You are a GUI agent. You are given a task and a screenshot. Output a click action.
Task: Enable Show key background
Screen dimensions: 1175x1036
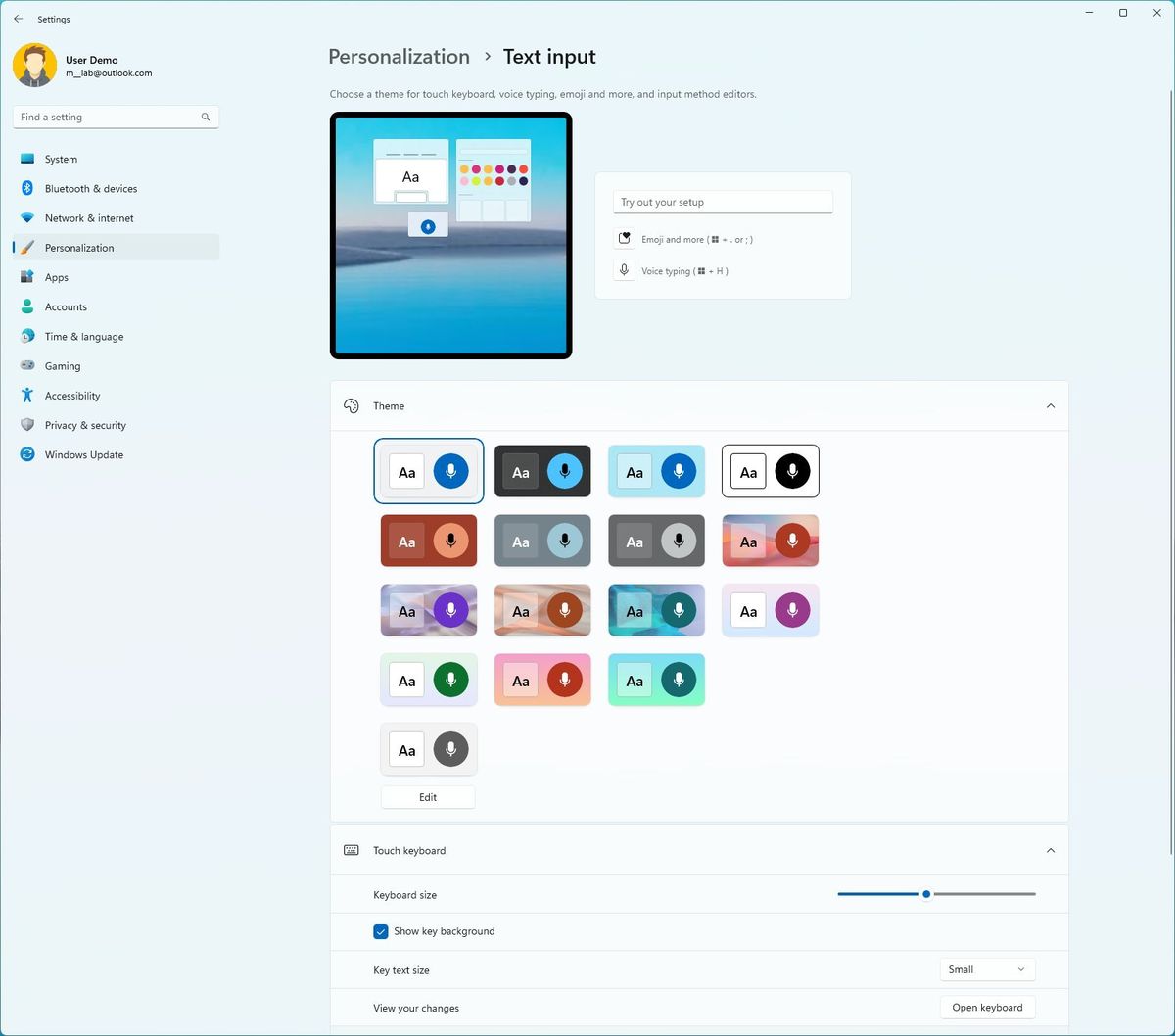pos(381,931)
